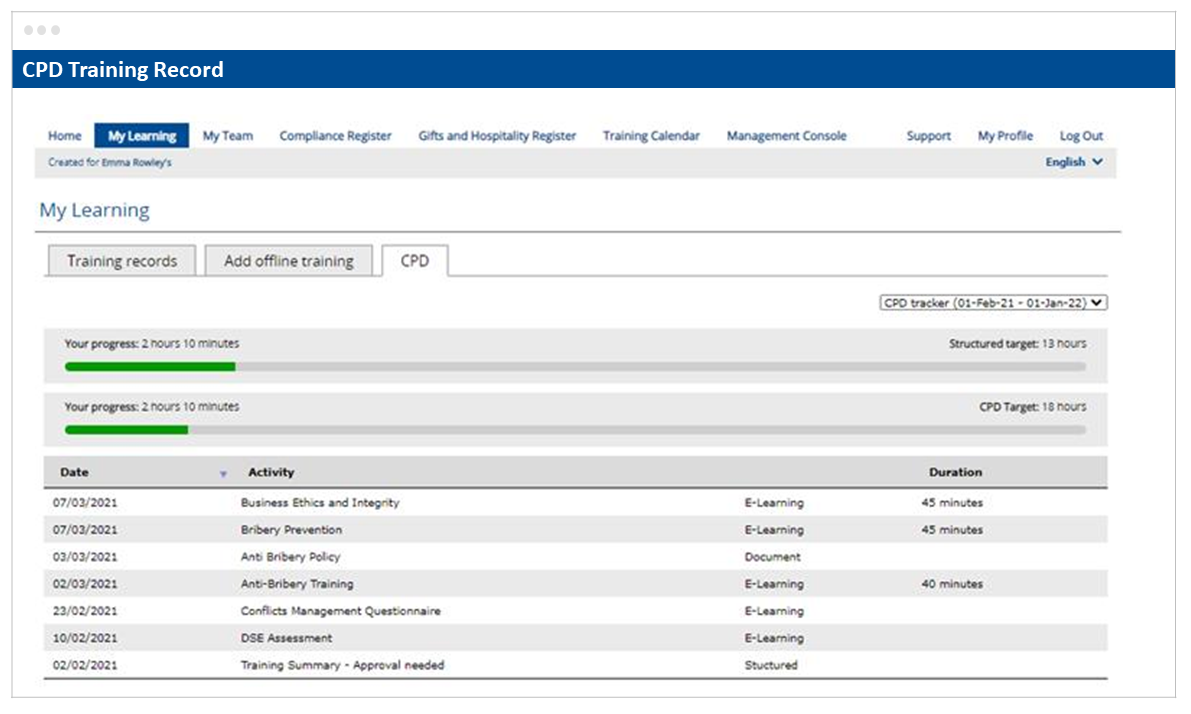Select the My Learning menu item
1191x714 pixels.
tap(141, 136)
